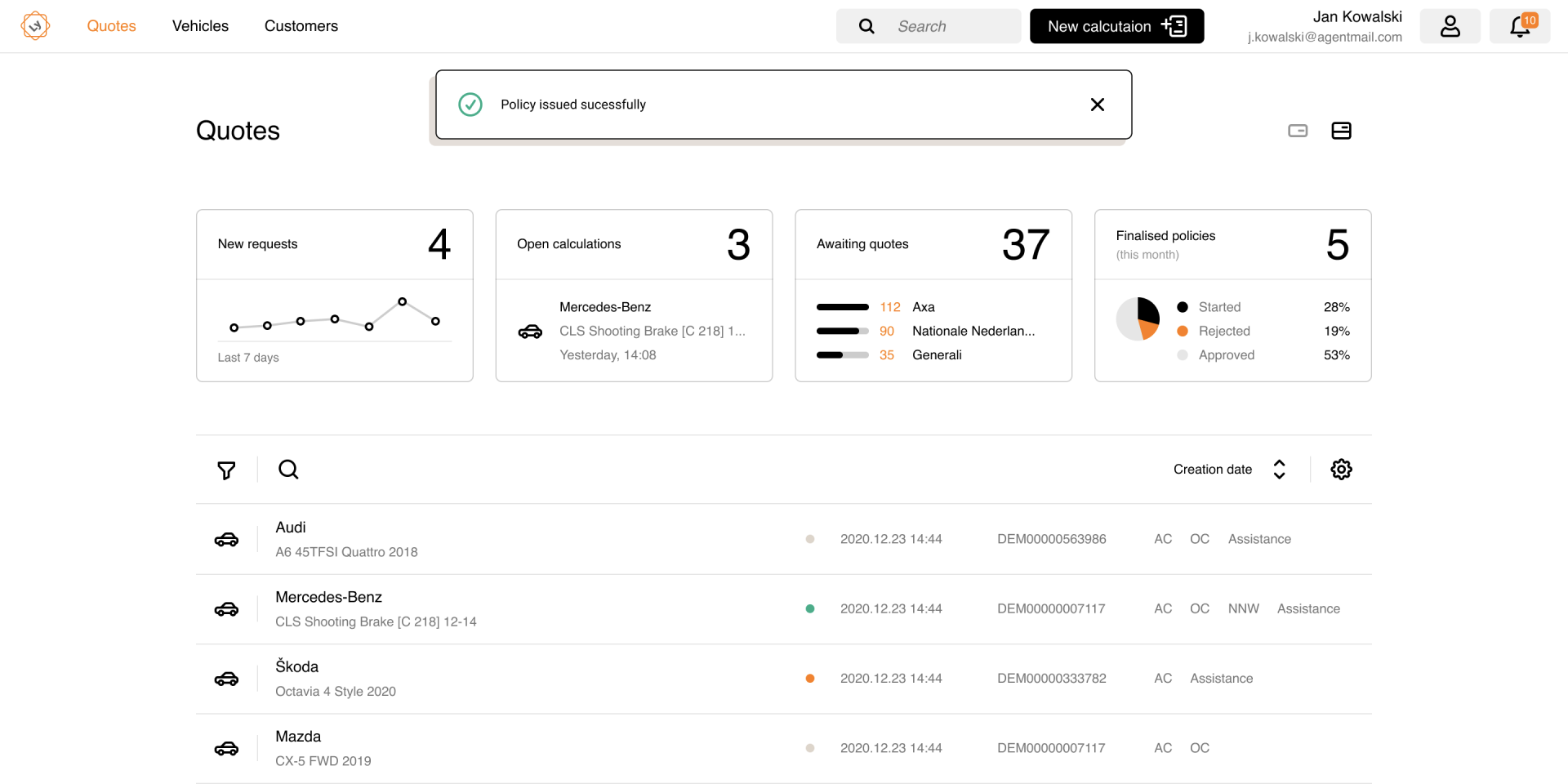Click the list search magnifier icon
The image size is (1568, 784).
point(288,470)
